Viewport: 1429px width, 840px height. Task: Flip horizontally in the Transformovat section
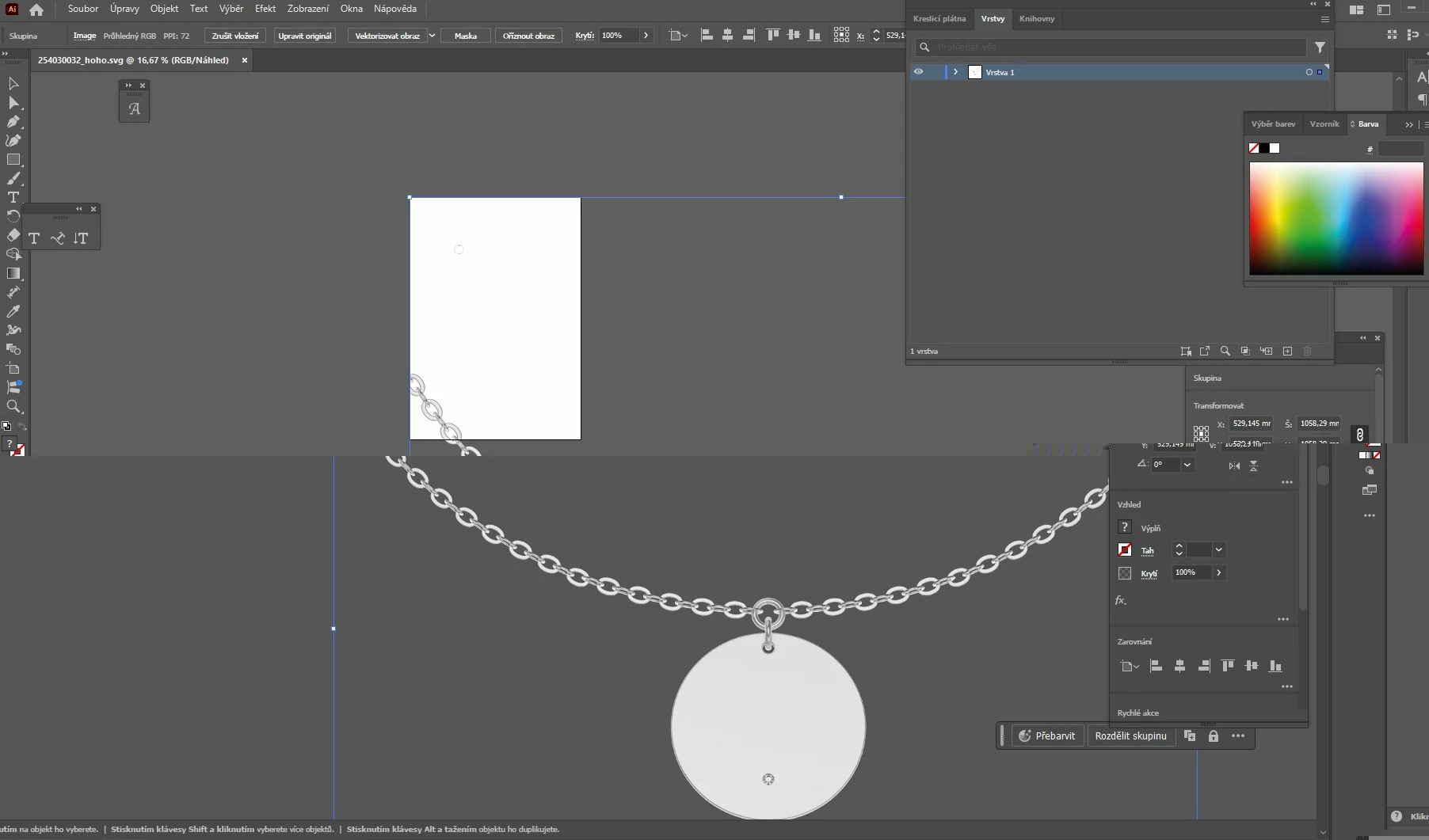click(1234, 466)
